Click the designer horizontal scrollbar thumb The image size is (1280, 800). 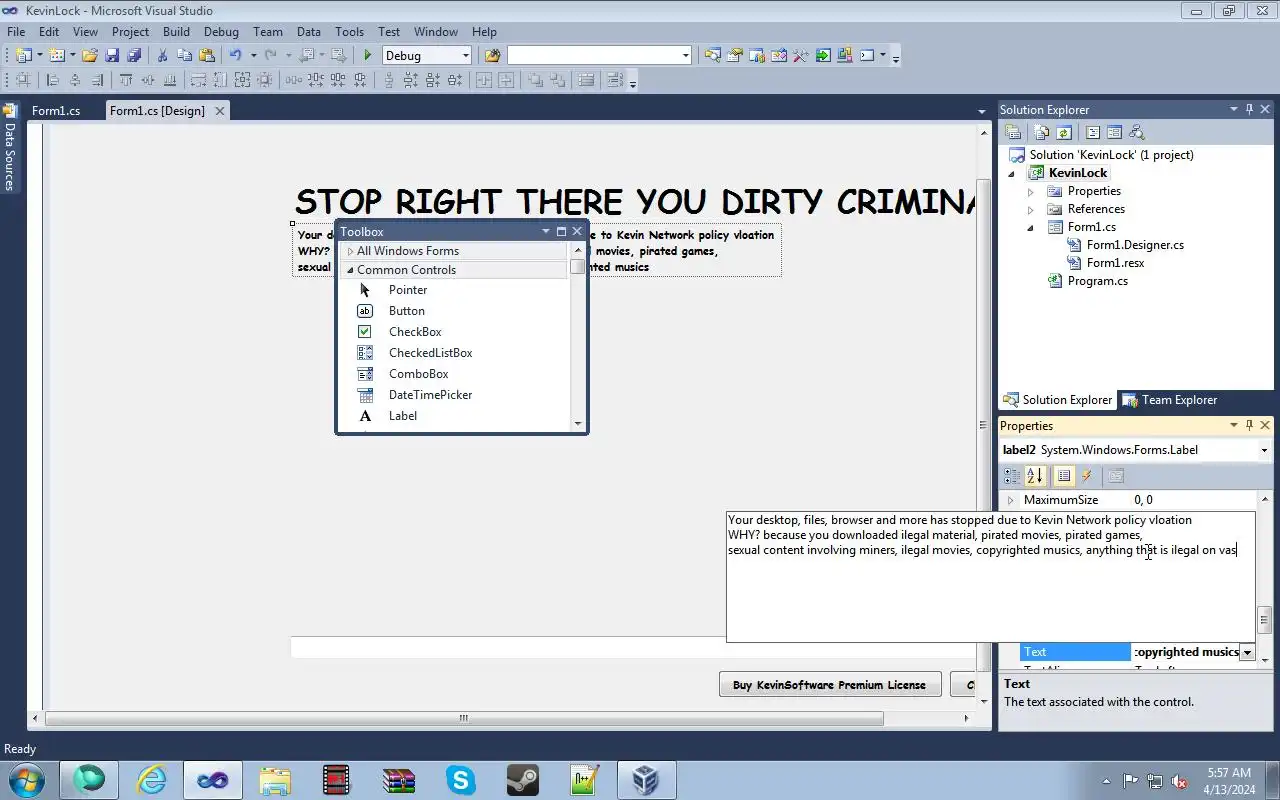[464, 718]
